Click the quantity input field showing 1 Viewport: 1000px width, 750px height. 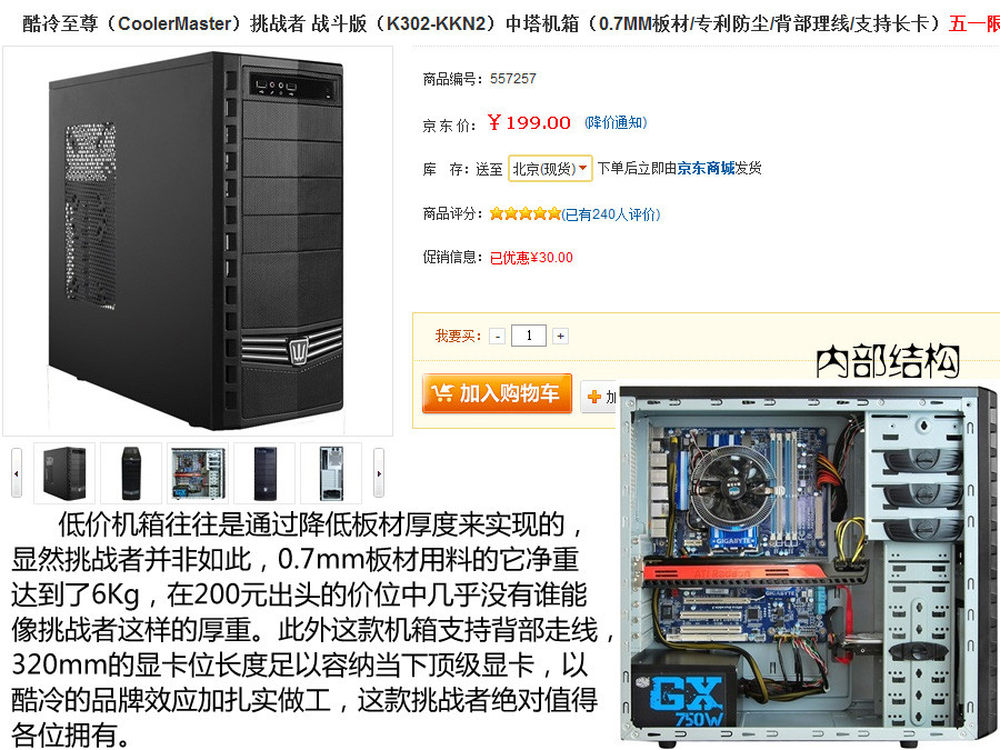point(529,335)
